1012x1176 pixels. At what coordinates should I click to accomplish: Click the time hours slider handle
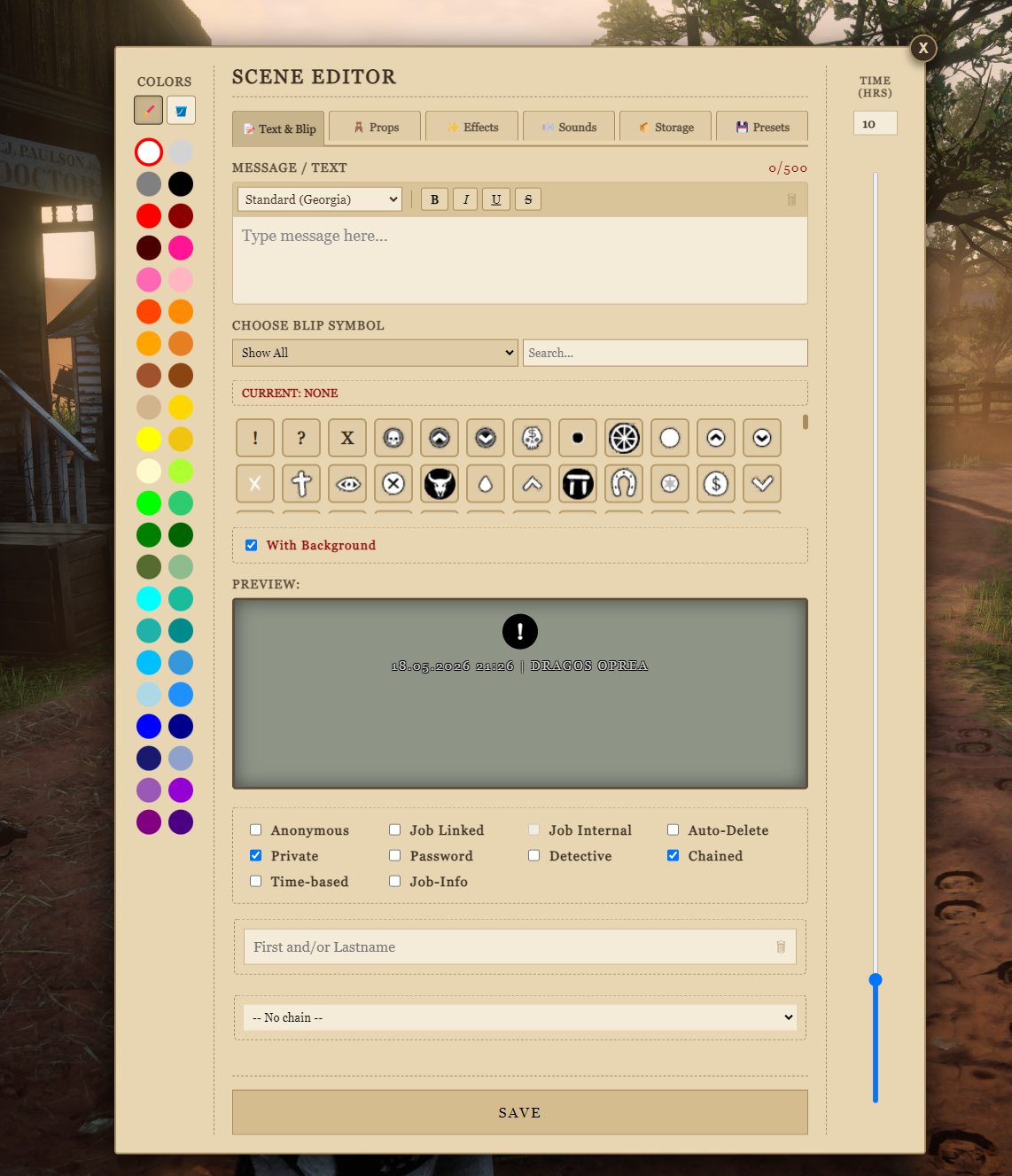tap(876, 979)
